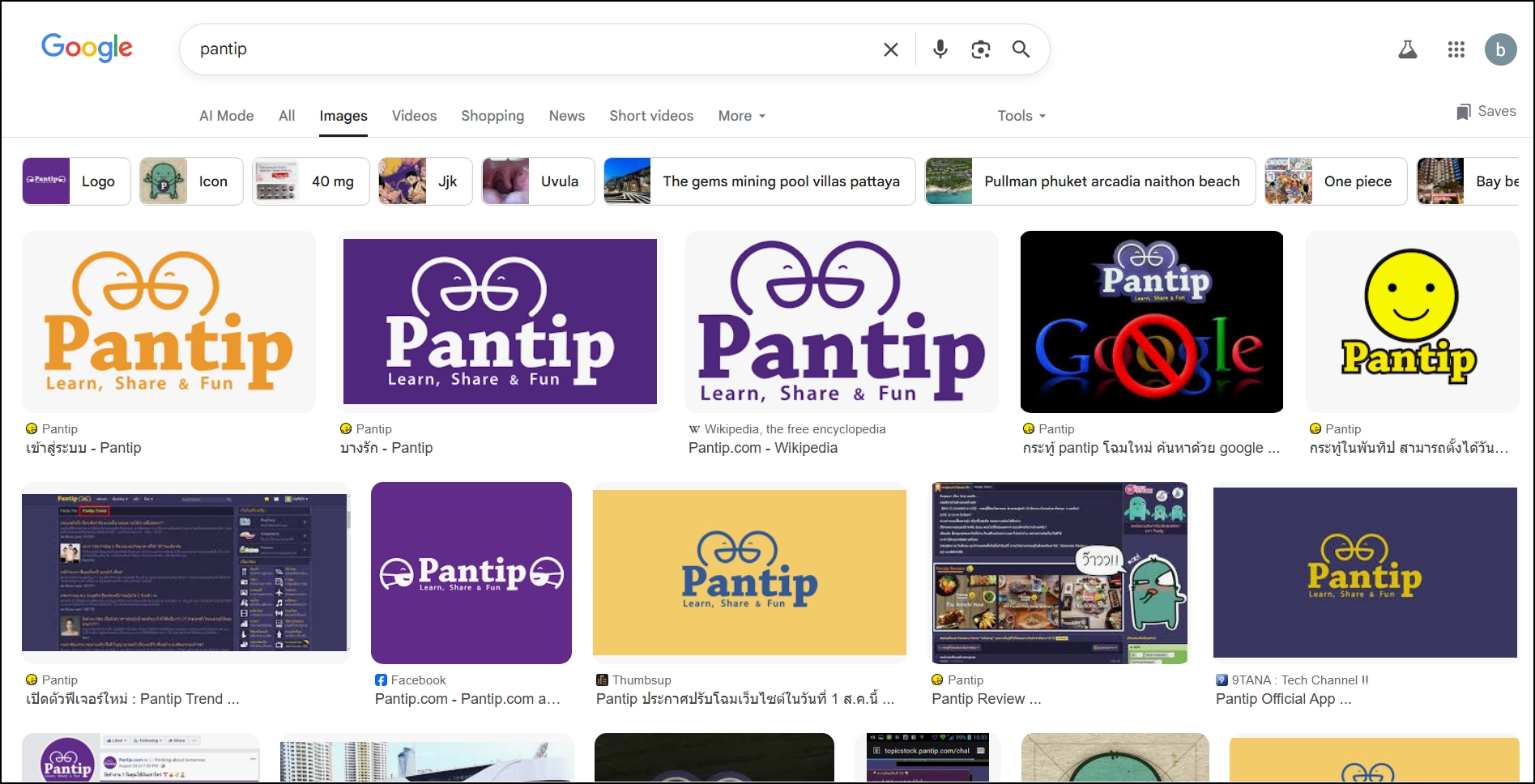This screenshot has height=784, width=1535.
Task: Expand the Tools filter dropdown
Action: pos(1021,116)
